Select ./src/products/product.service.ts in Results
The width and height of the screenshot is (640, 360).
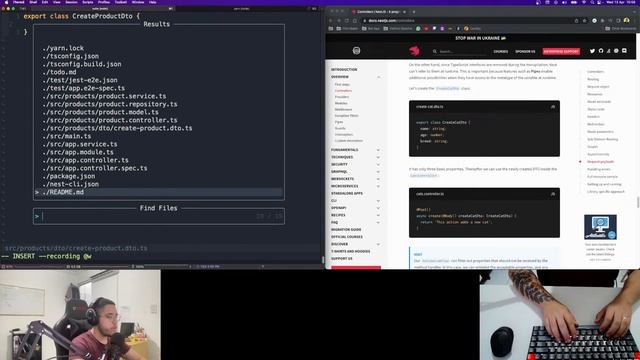pos(104,96)
